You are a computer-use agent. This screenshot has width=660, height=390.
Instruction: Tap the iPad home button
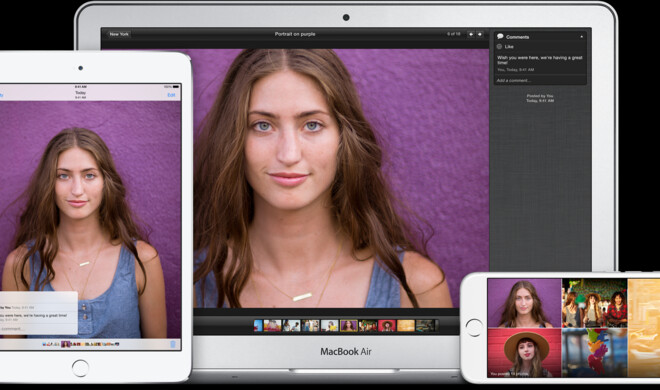(x=80, y=368)
